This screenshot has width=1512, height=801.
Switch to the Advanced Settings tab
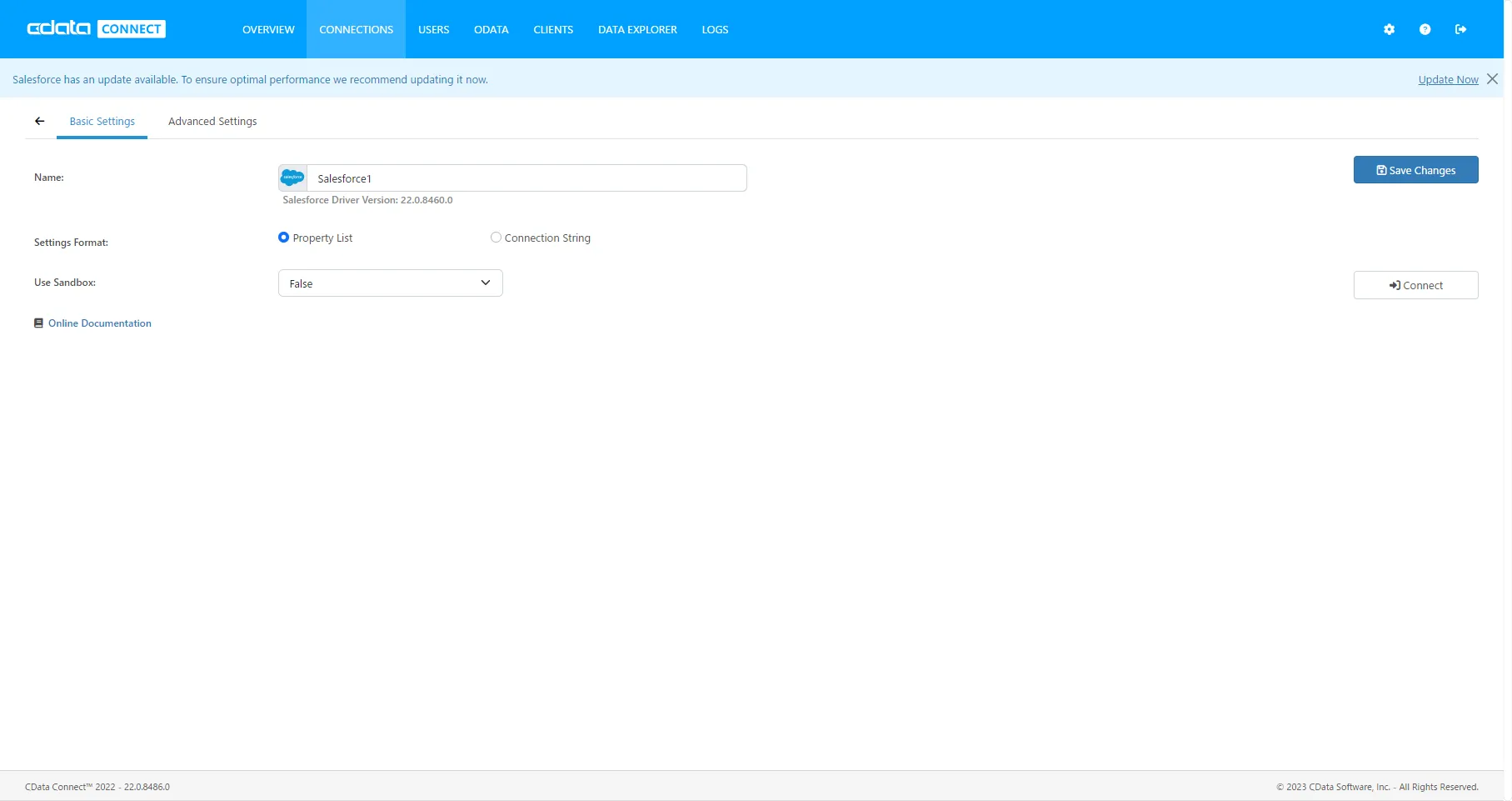point(212,121)
